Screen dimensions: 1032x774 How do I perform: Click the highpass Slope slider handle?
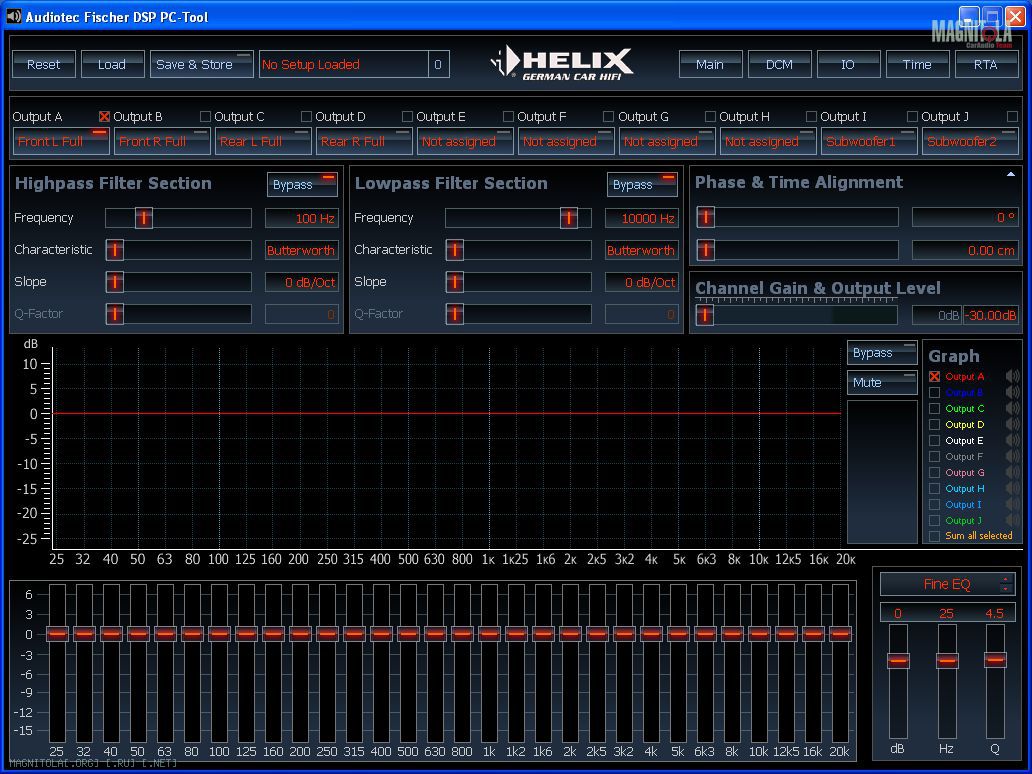[115, 282]
